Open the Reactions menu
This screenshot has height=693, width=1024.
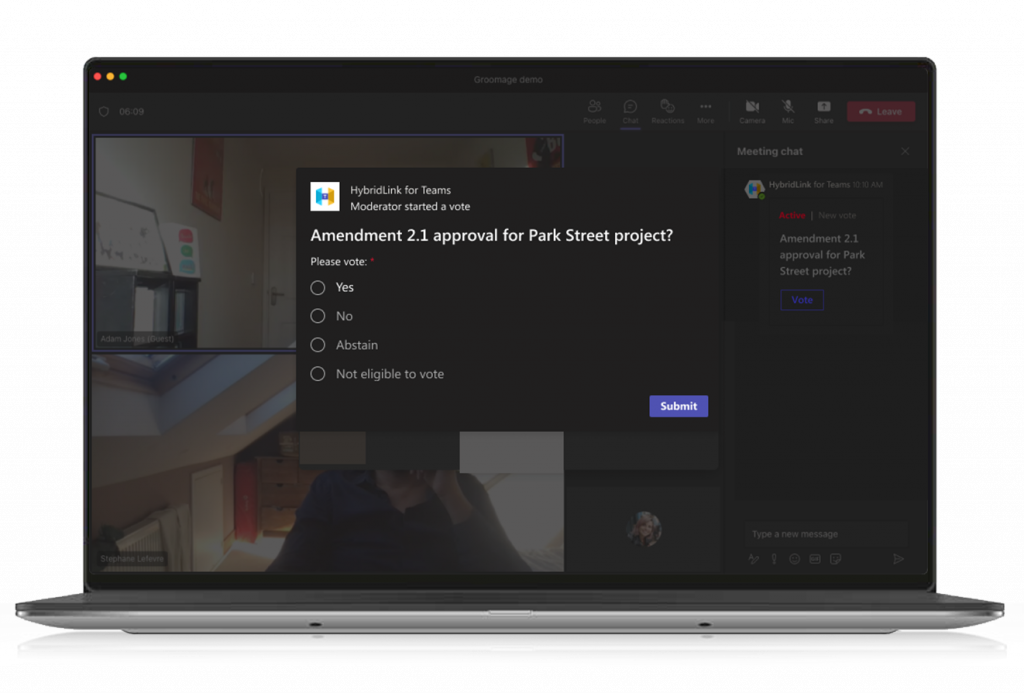click(667, 110)
